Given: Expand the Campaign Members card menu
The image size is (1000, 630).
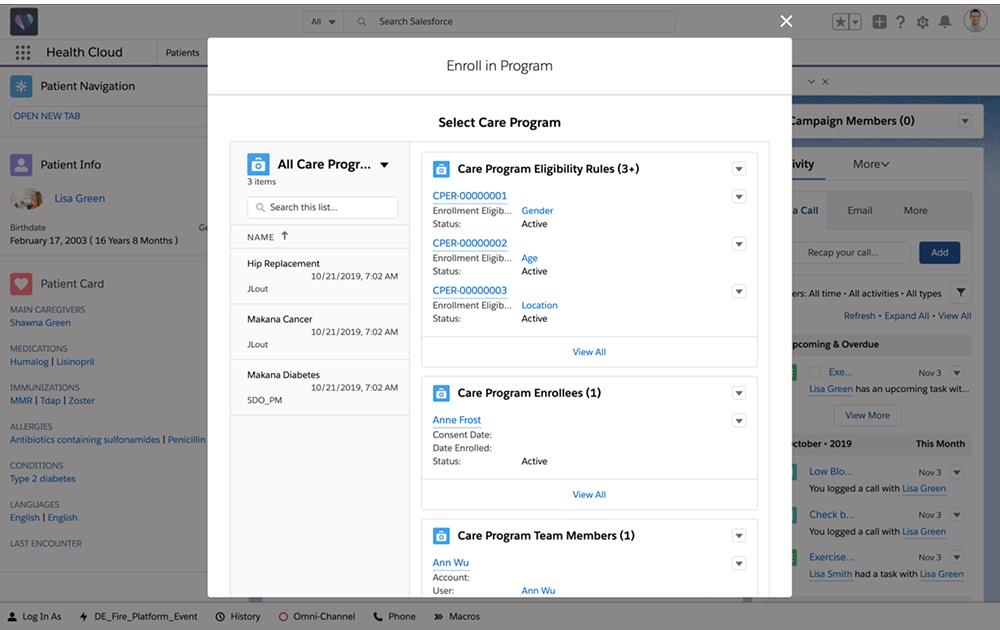Looking at the screenshot, I should [x=965, y=121].
